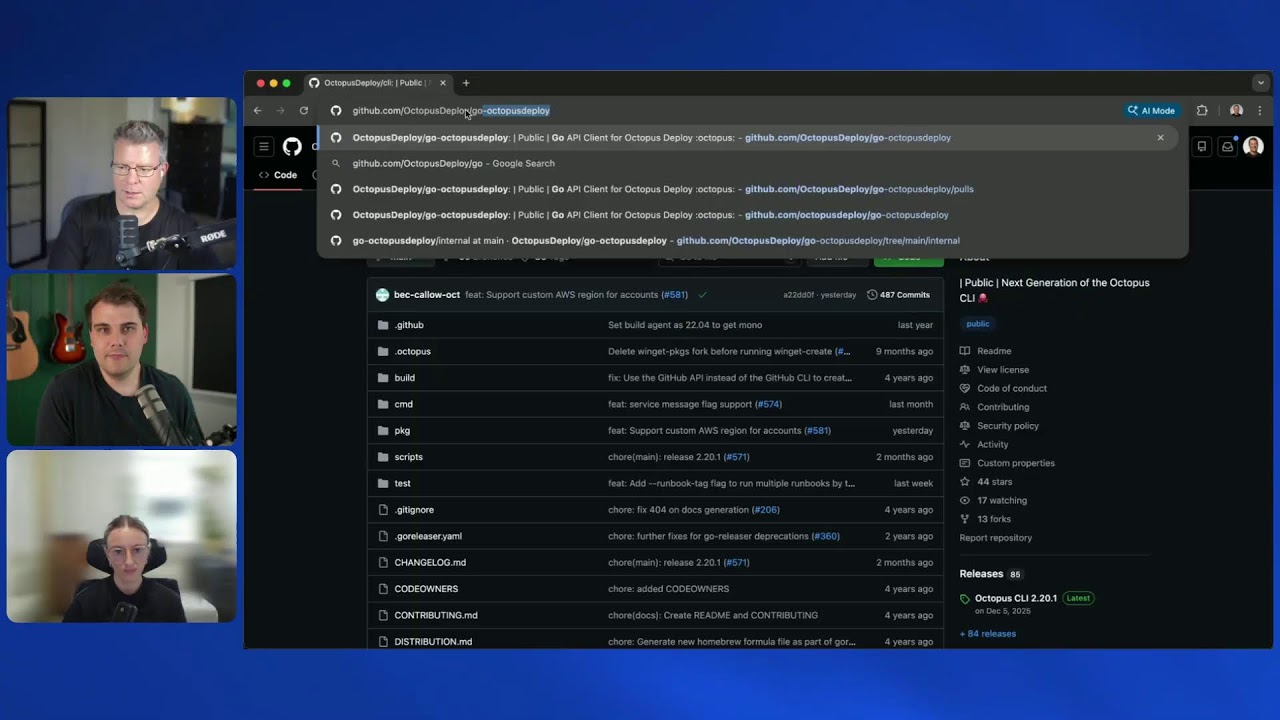Click the browser Forward arrow
This screenshot has width=1280, height=720.
[281, 111]
